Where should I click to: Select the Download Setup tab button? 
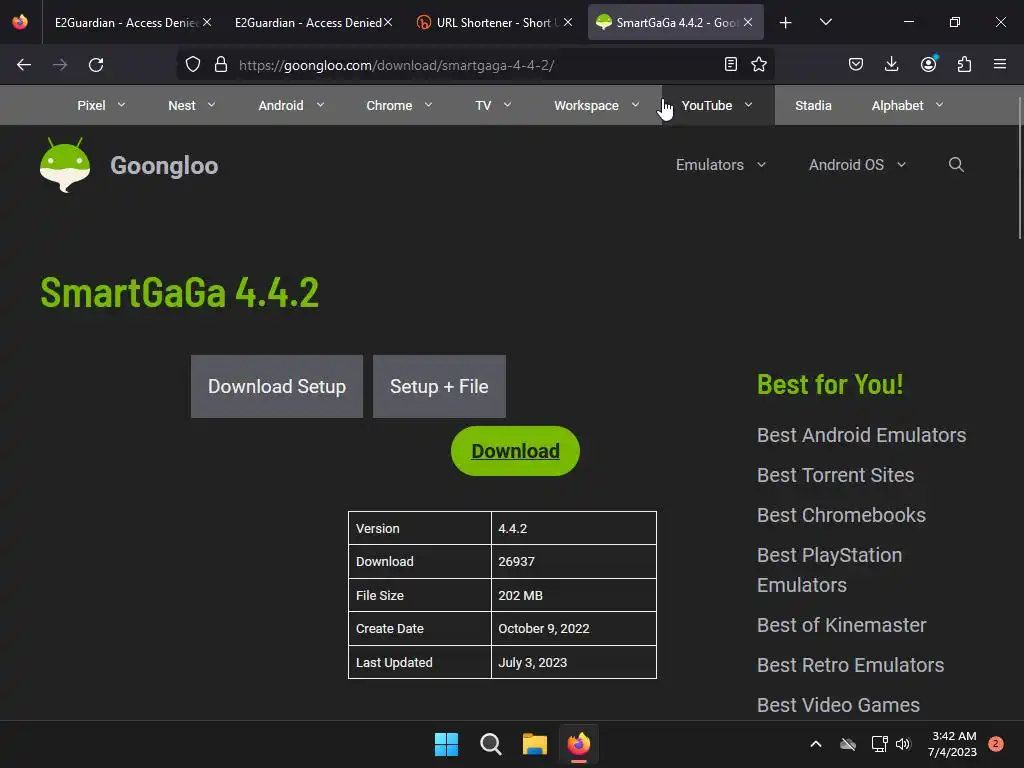click(x=277, y=387)
